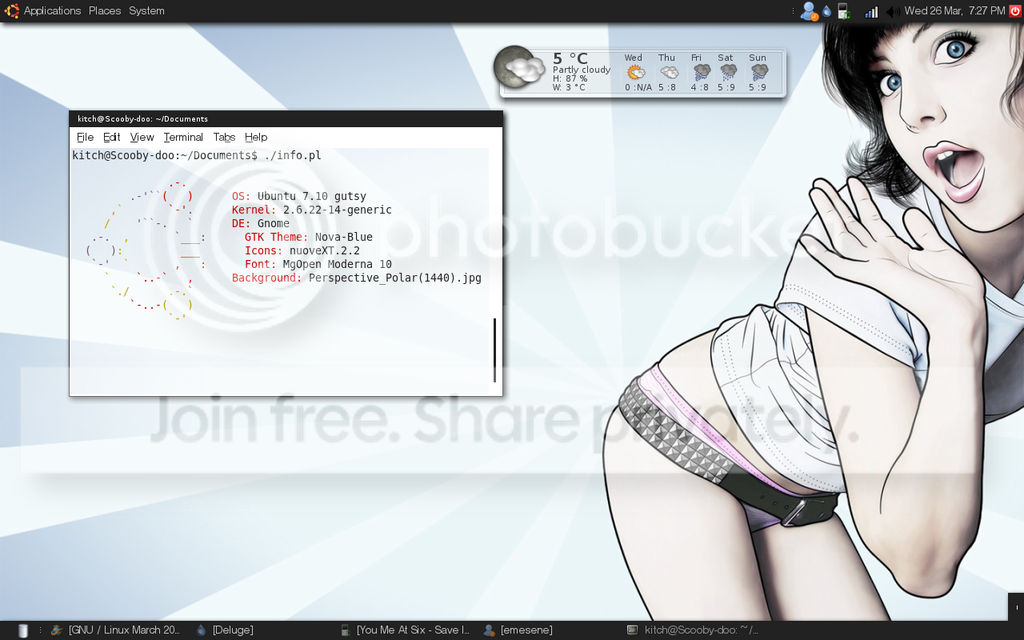The width and height of the screenshot is (1024, 640).
Task: Open the Terminal menu in terminal
Action: pyautogui.click(x=184, y=137)
